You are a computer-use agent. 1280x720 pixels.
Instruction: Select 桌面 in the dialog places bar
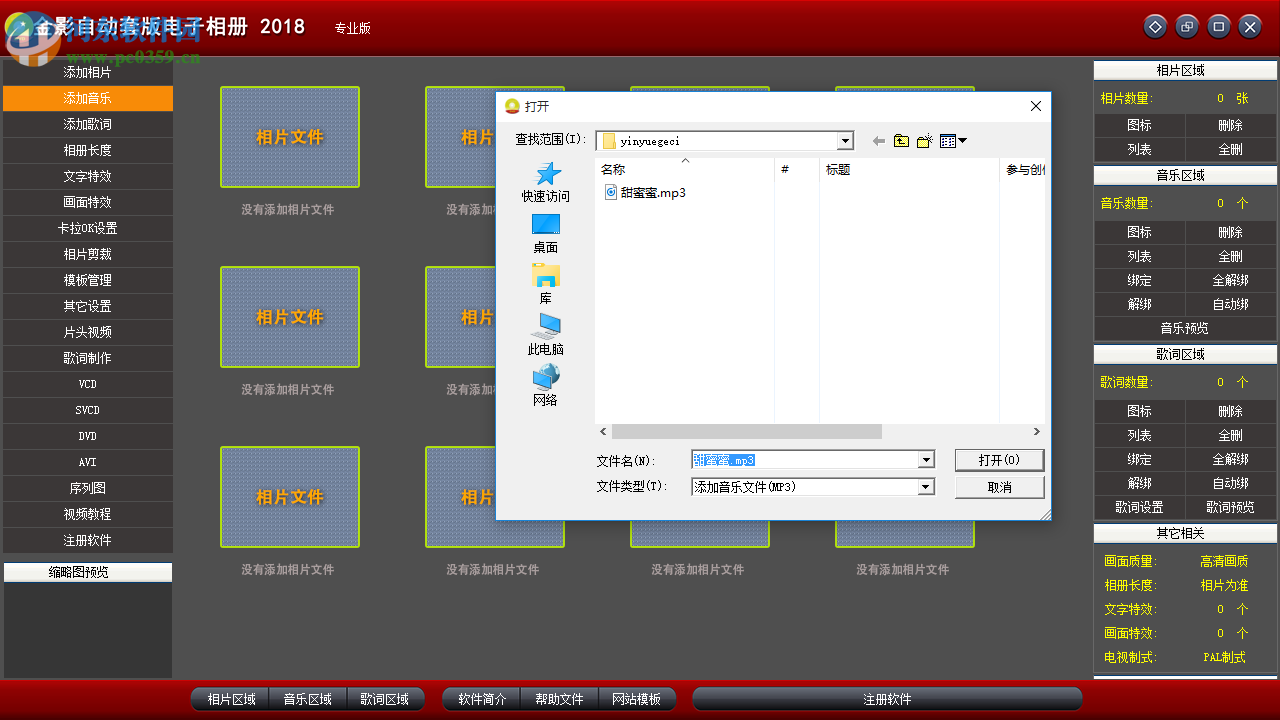coord(545,234)
